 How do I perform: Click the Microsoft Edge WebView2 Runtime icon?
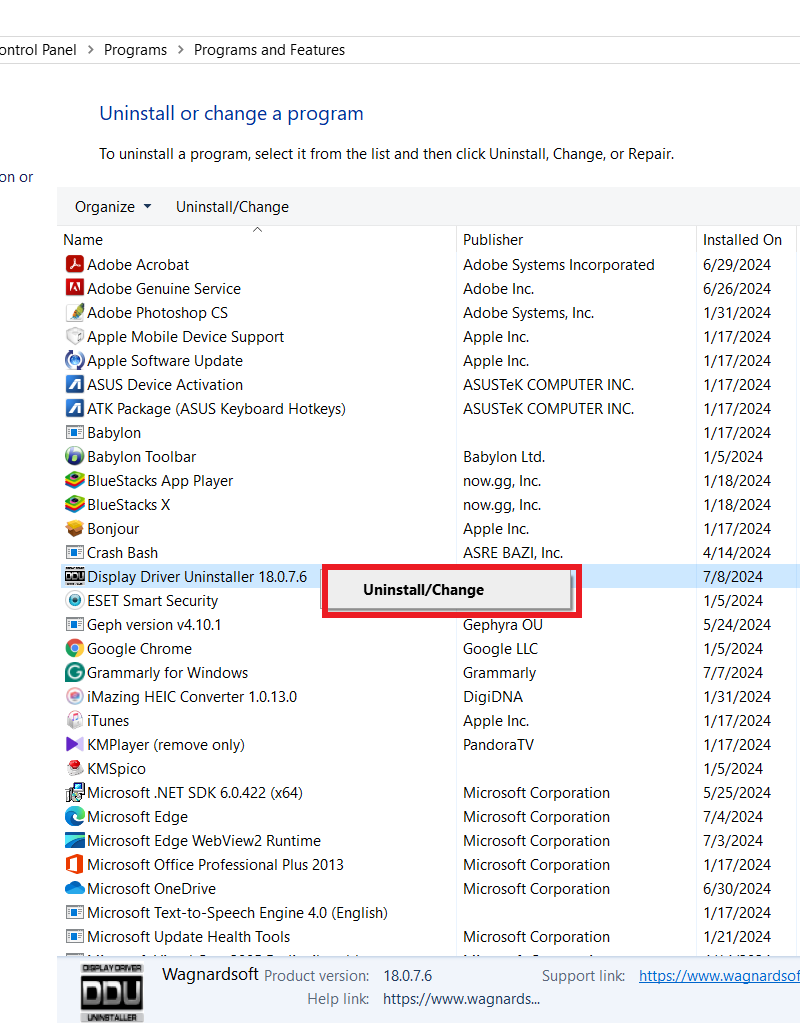point(75,840)
